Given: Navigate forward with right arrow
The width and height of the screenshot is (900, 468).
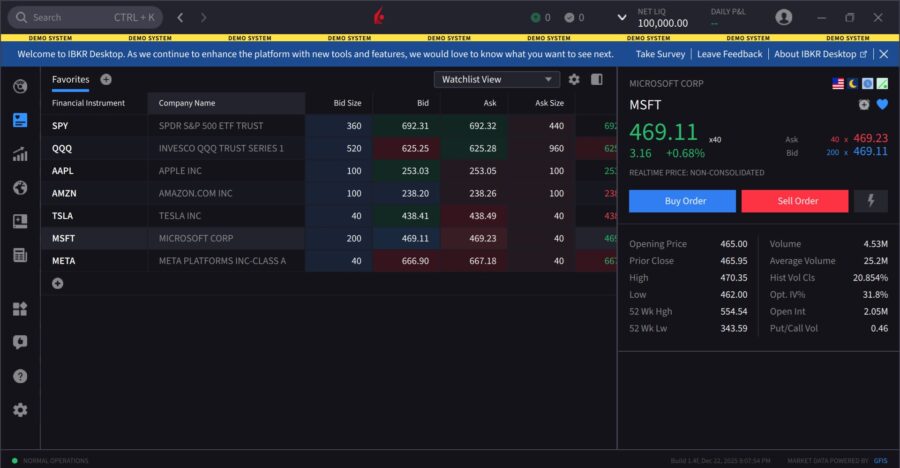Looking at the screenshot, I should [203, 17].
